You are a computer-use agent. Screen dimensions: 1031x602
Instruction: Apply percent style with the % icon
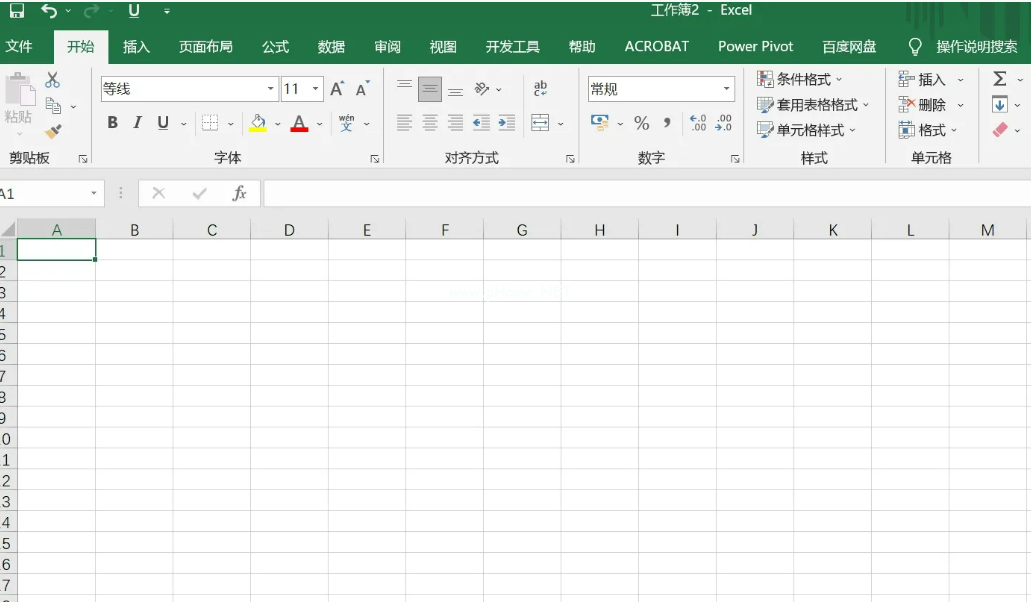pyautogui.click(x=642, y=123)
